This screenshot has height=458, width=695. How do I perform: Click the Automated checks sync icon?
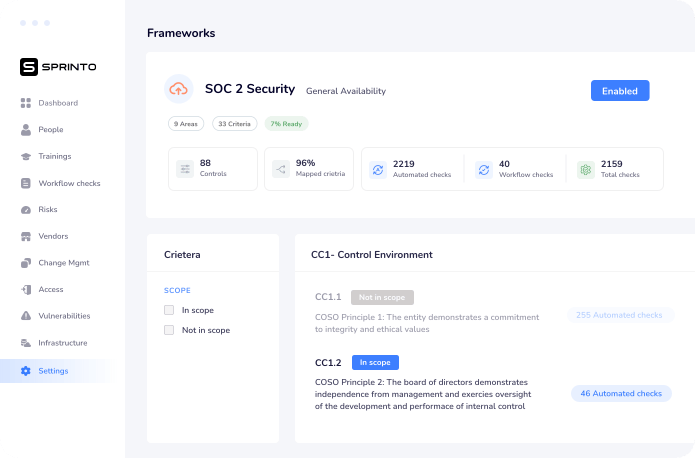click(x=378, y=170)
